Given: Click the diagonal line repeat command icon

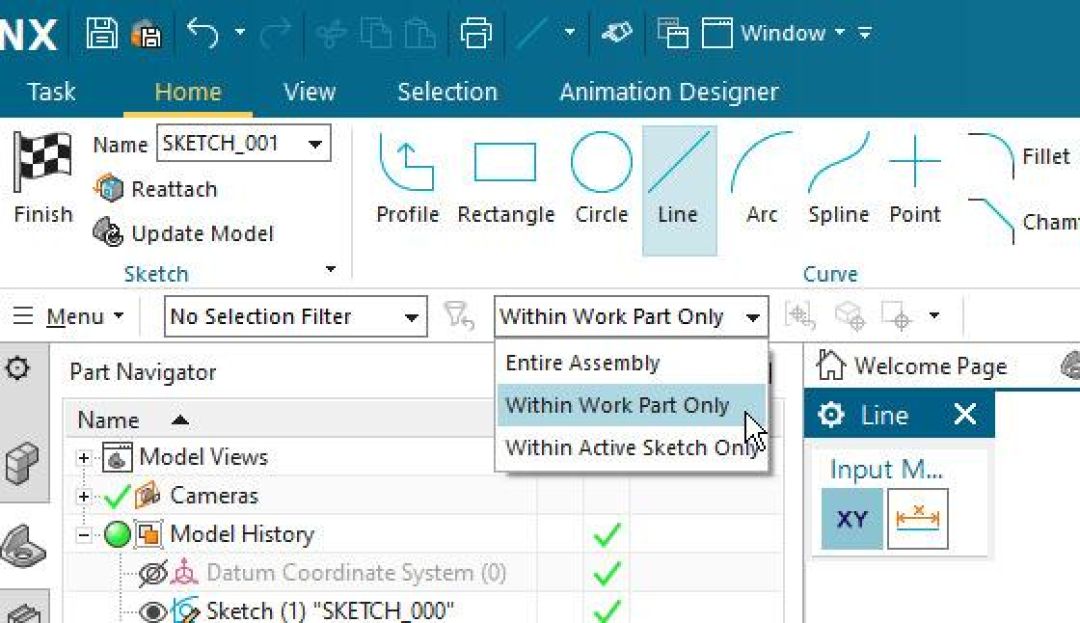Looking at the screenshot, I should [x=532, y=33].
